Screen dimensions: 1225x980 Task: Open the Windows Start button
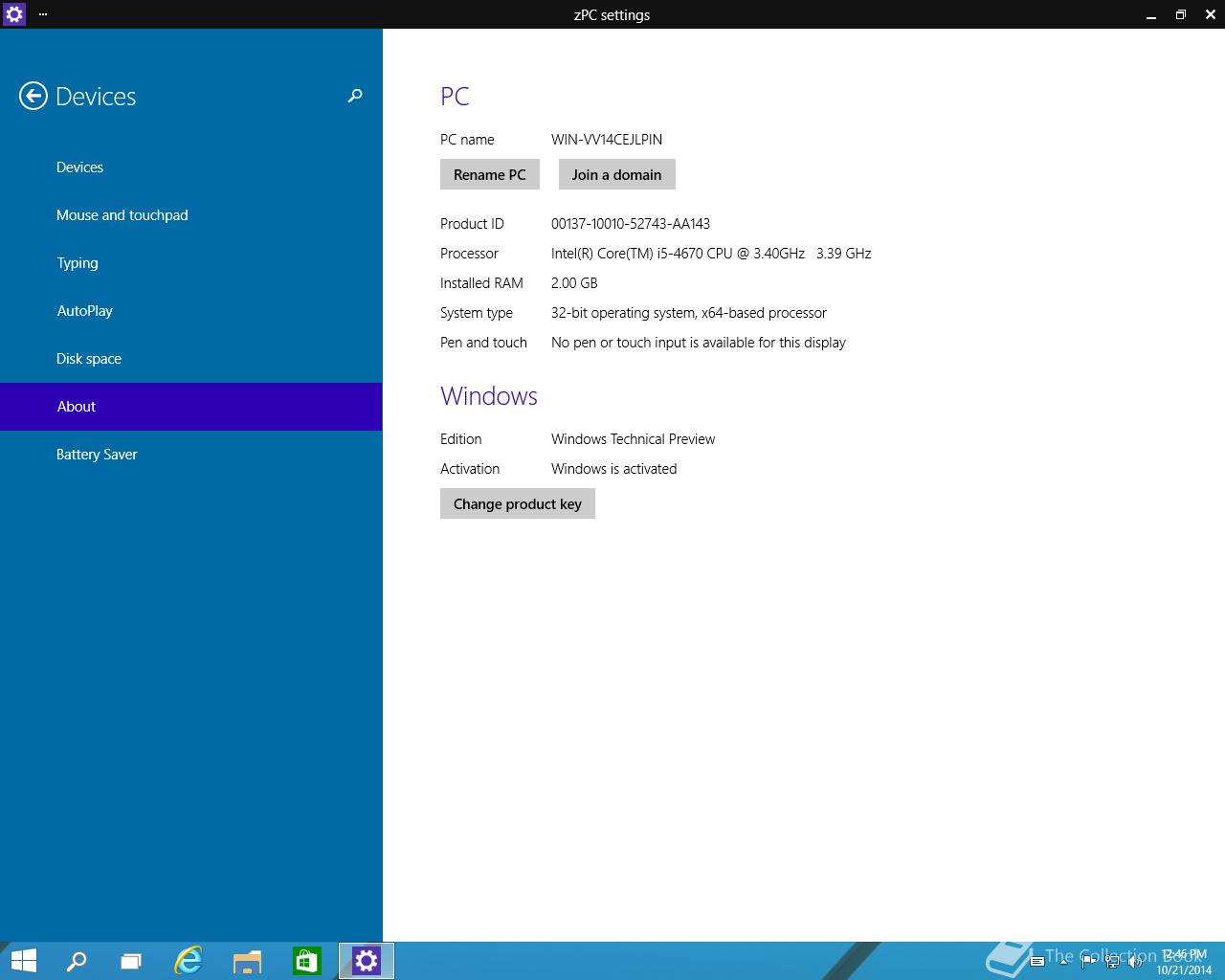coord(23,961)
